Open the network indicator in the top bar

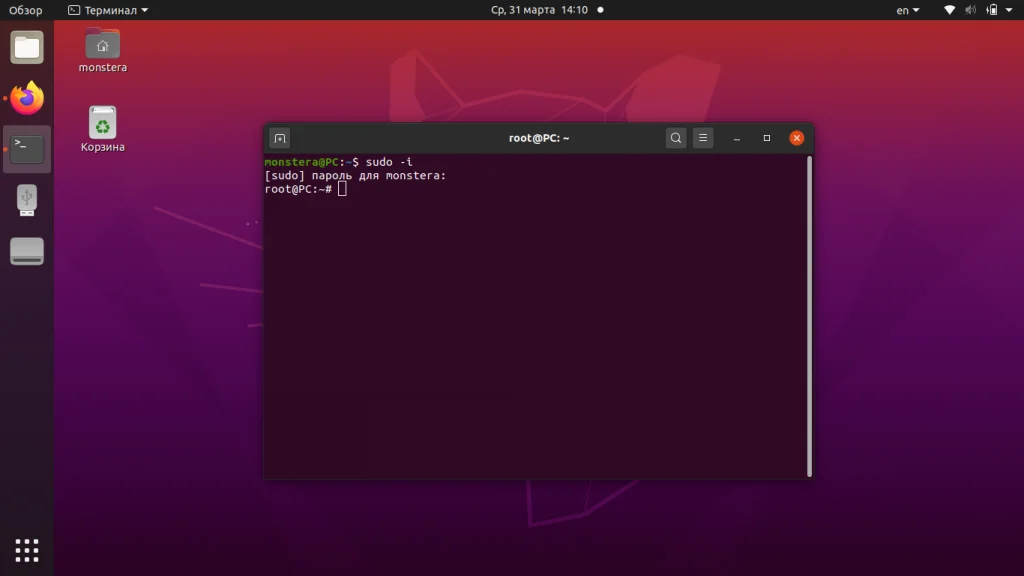coord(948,10)
